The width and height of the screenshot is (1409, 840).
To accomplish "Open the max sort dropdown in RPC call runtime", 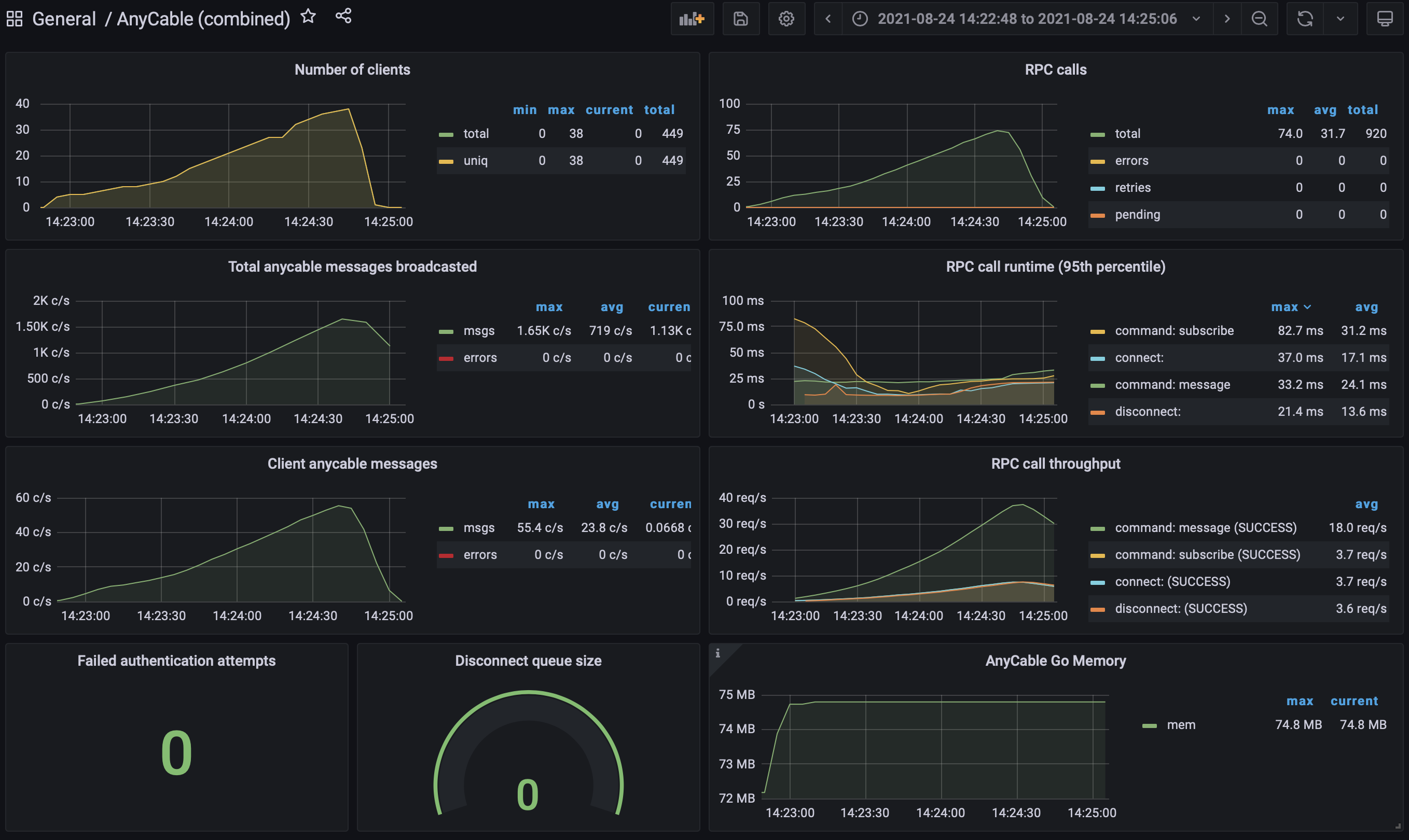I will pos(1292,307).
